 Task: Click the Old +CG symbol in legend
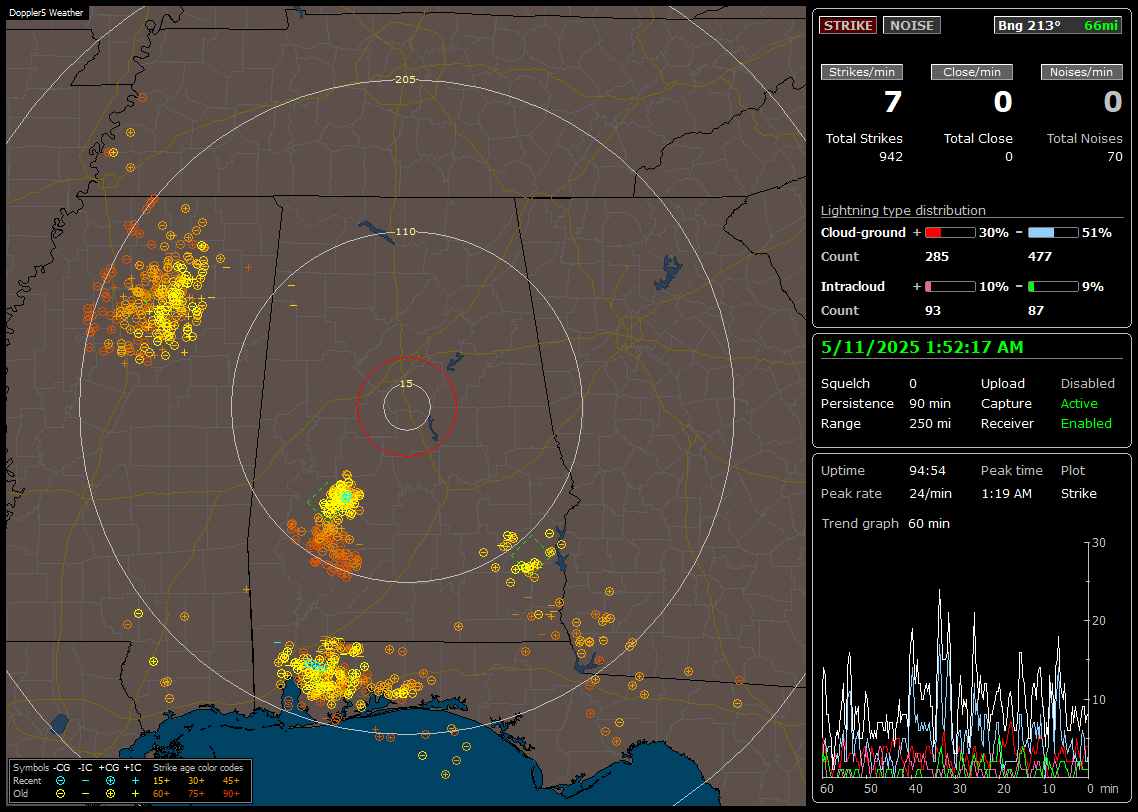coord(110,794)
